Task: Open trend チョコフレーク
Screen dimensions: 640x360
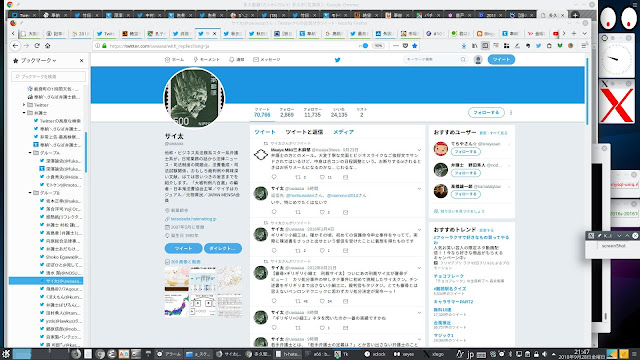Action: (x=449, y=276)
